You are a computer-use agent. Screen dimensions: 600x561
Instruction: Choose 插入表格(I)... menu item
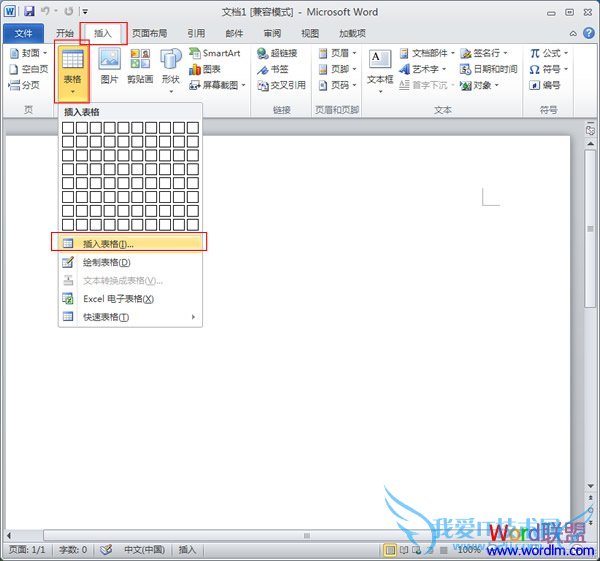tap(130, 243)
